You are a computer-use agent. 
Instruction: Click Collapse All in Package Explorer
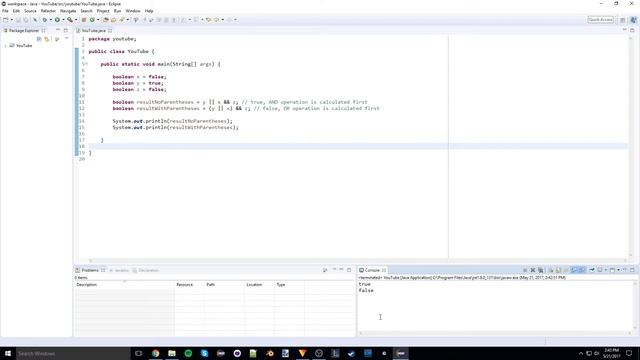[39, 39]
